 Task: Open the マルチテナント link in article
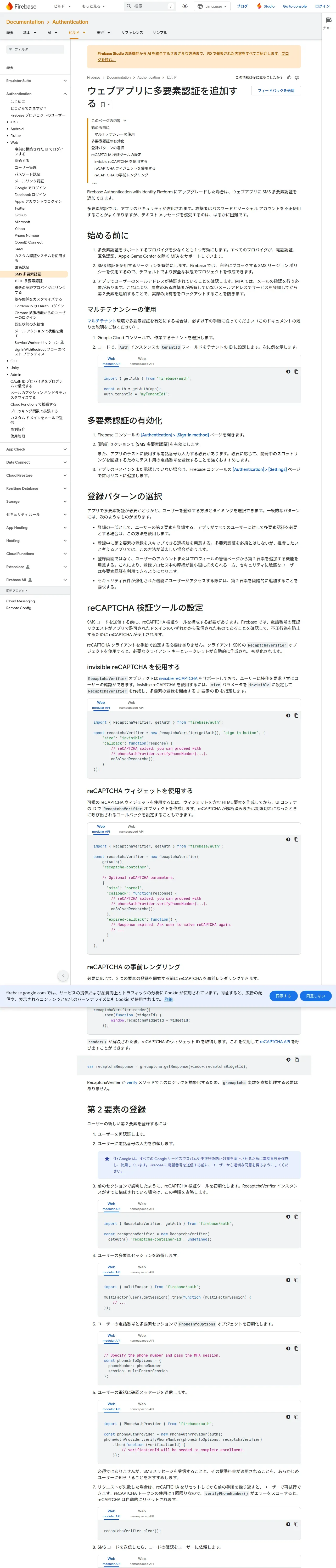(x=101, y=321)
